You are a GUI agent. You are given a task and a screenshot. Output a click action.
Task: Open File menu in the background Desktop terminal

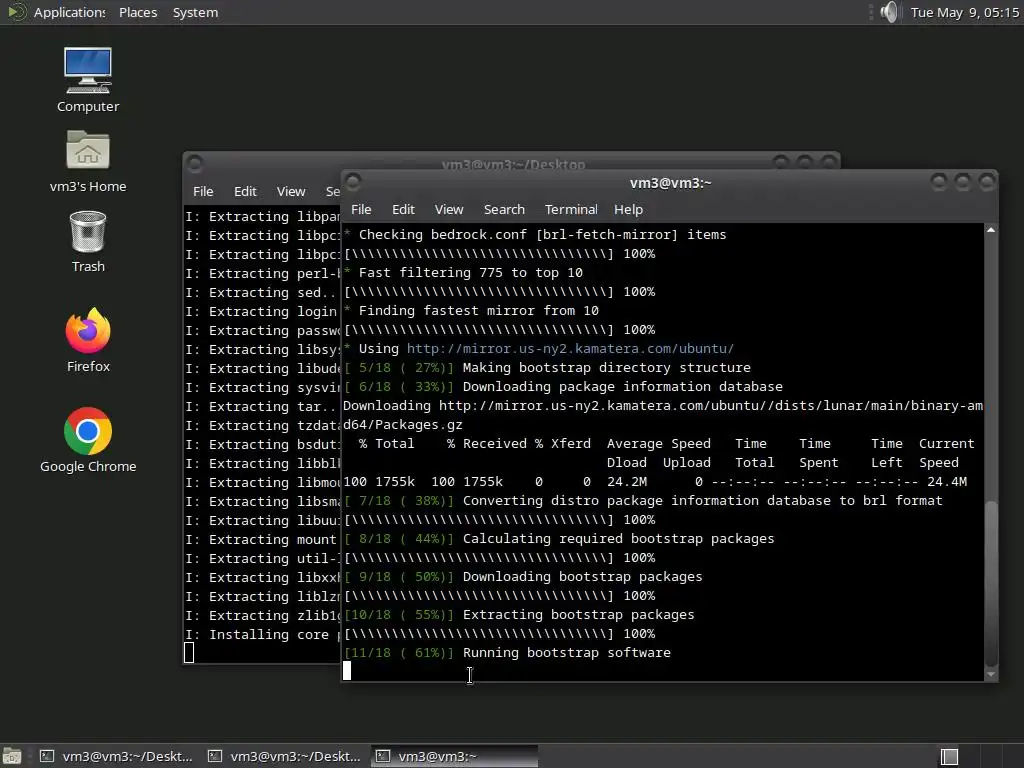pyautogui.click(x=203, y=191)
